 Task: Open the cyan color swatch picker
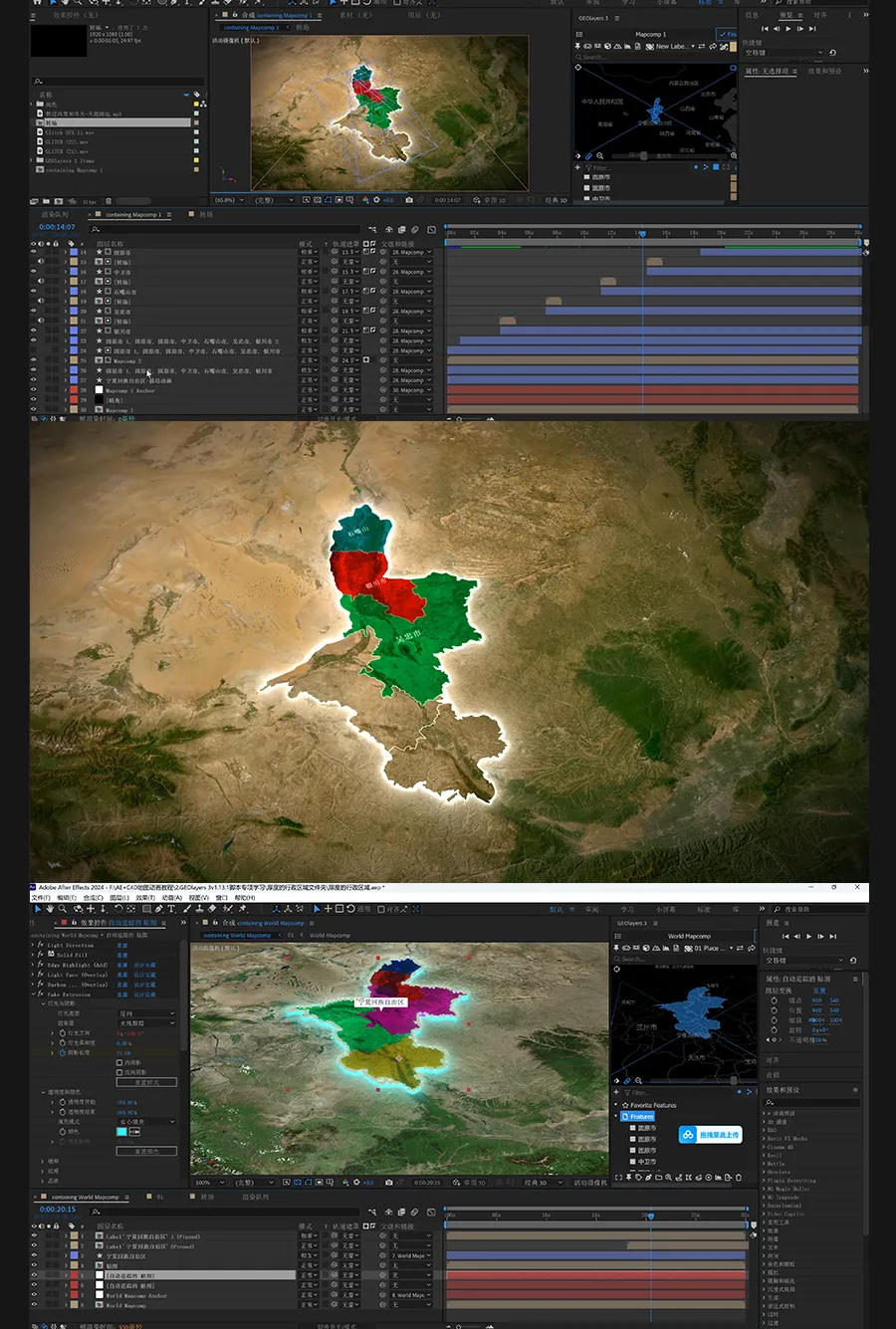(x=121, y=1132)
